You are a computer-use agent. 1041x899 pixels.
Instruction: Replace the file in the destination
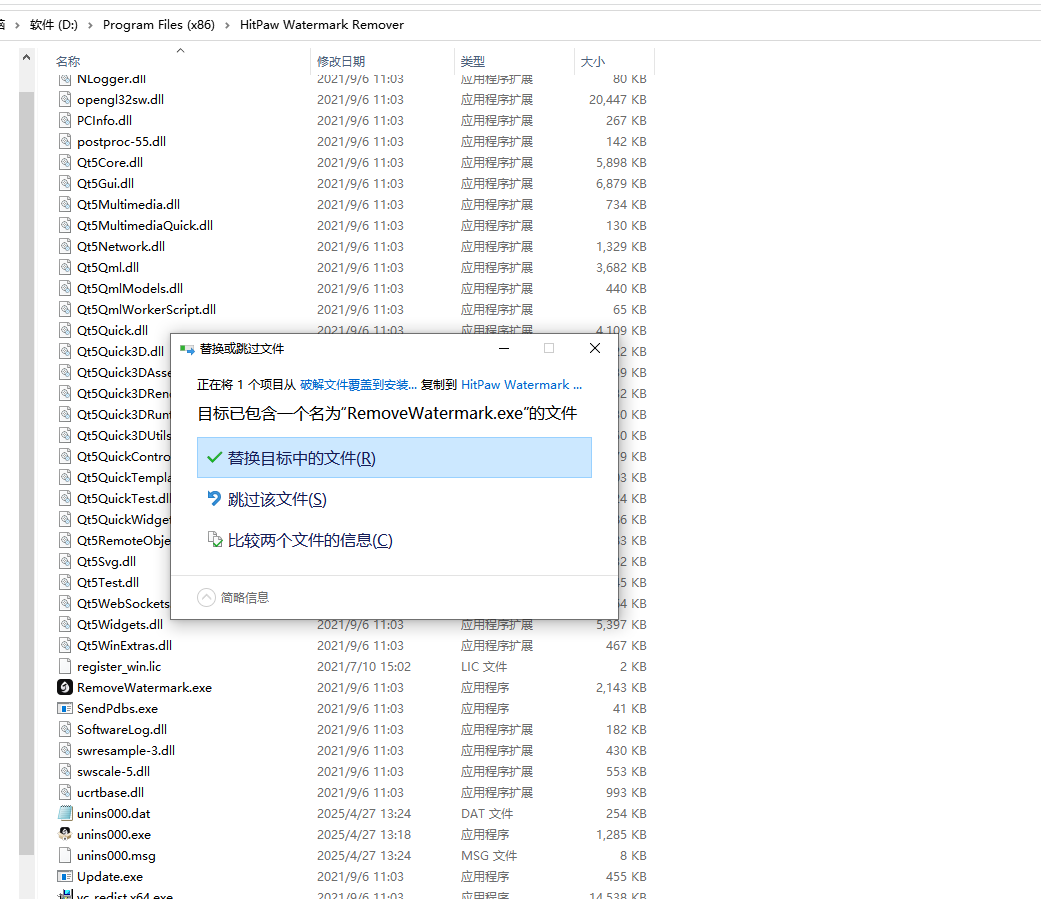(394, 457)
